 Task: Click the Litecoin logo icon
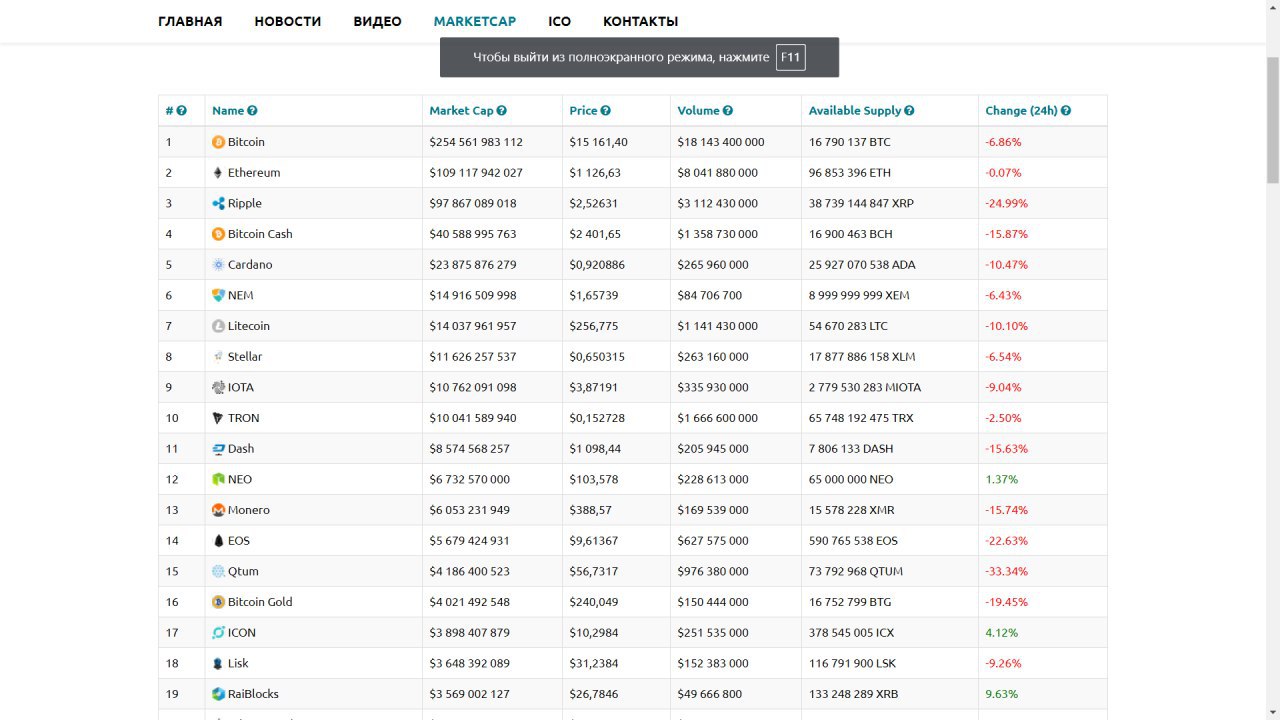tap(218, 326)
